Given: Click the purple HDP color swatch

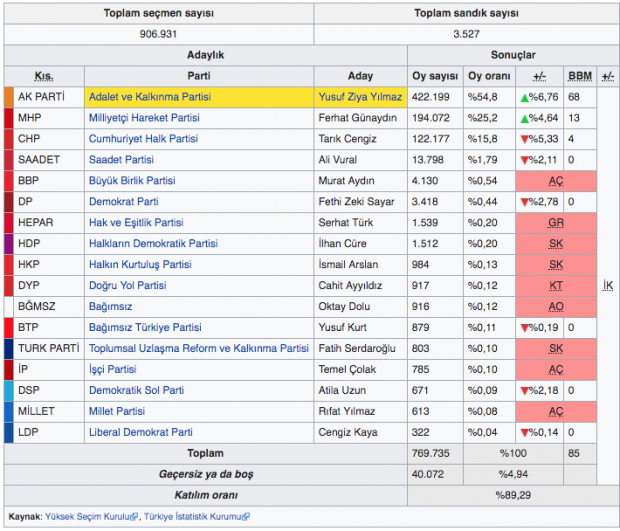Looking at the screenshot, I should click(9, 244).
